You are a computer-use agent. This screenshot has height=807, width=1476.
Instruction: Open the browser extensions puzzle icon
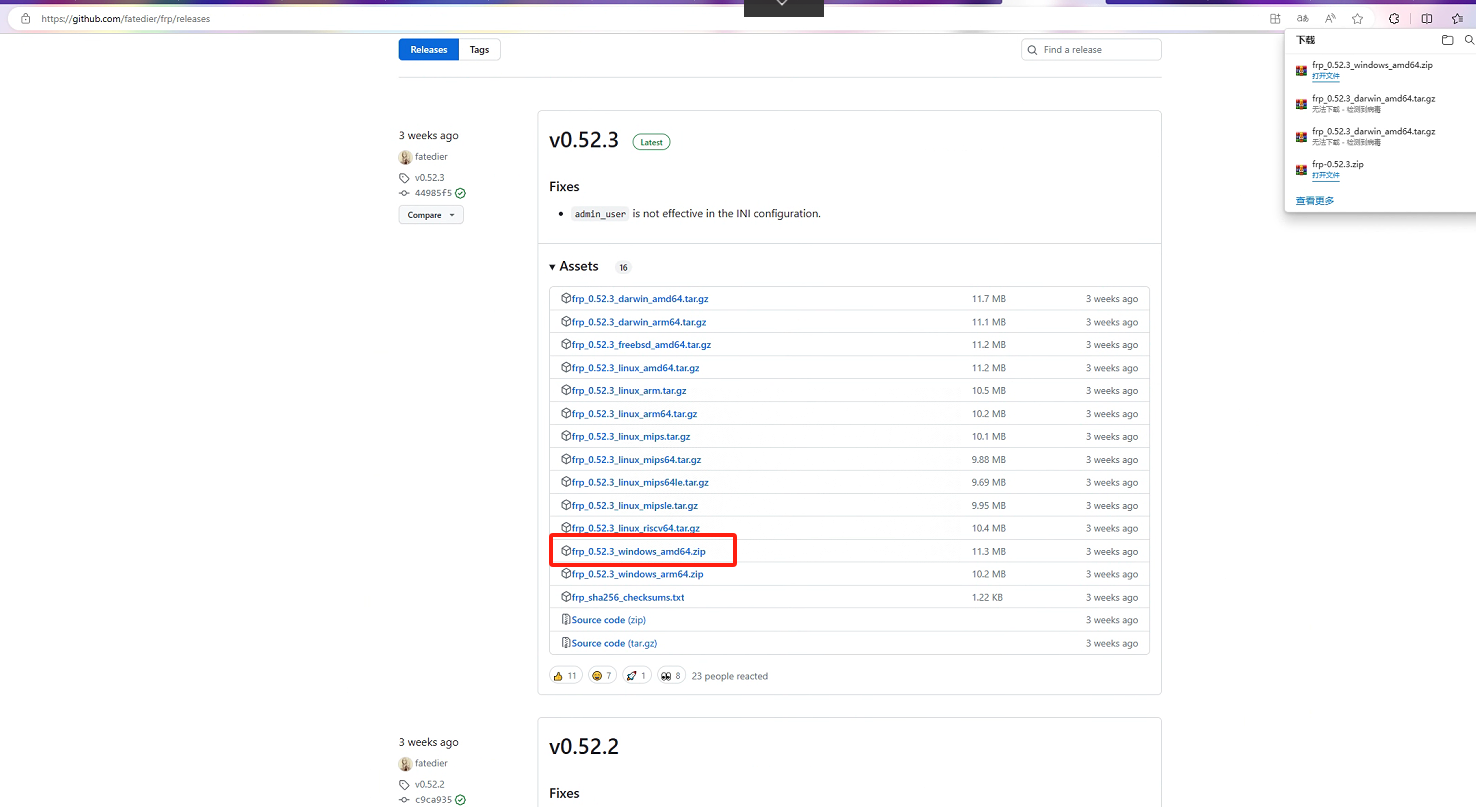(x=1394, y=18)
